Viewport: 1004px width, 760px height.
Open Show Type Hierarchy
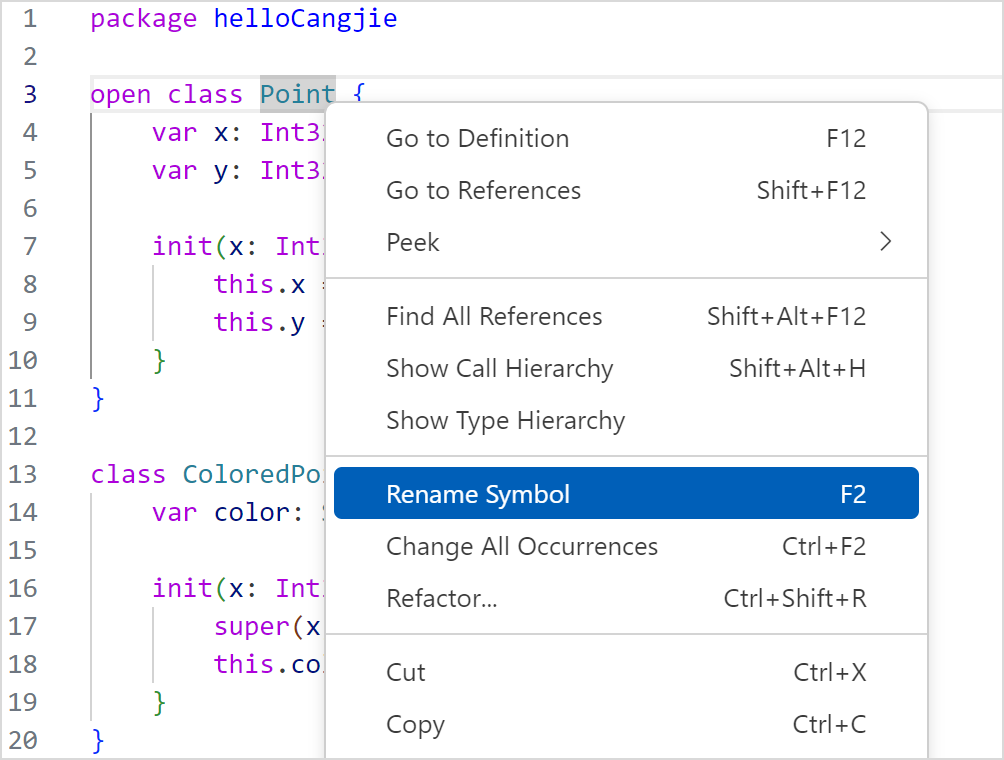(505, 421)
